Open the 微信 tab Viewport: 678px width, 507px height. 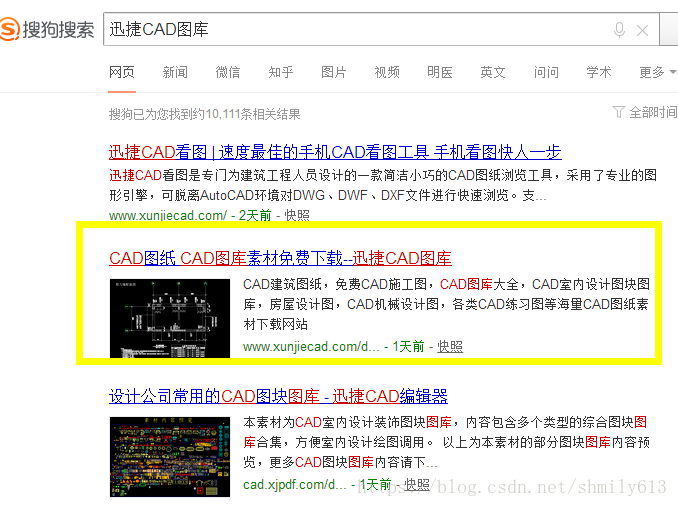point(228,72)
